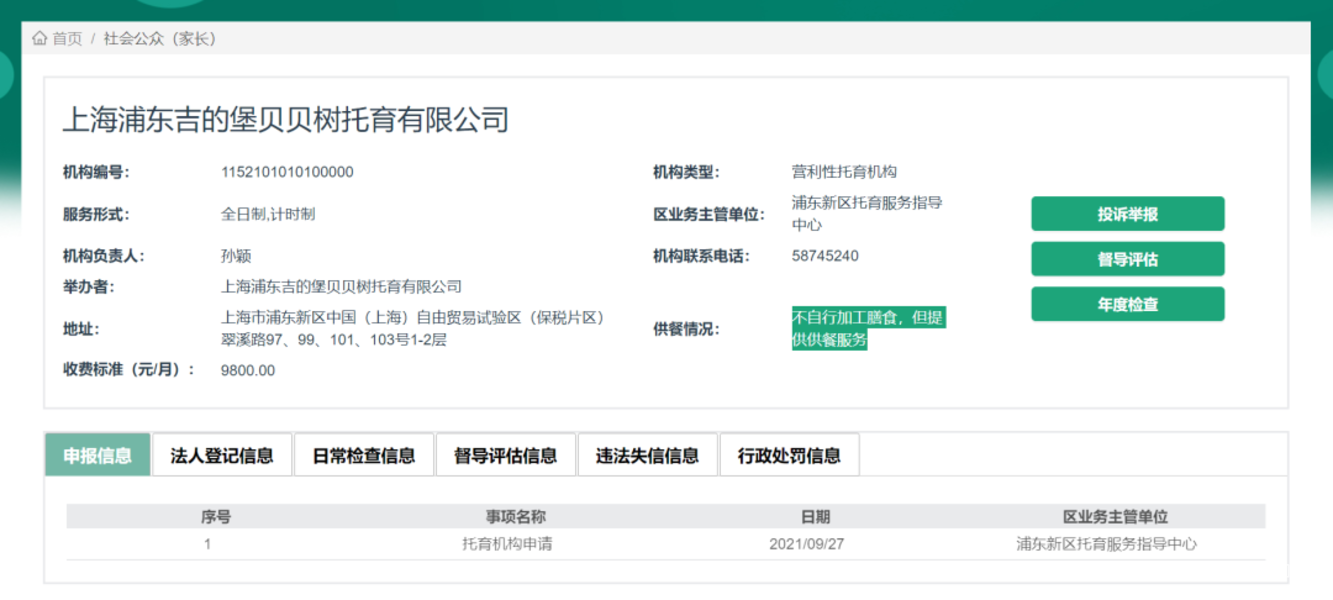The image size is (1333, 600).
Task: Click the company title 上海浦东吉的堡贝贝树托育有限公司
Action: (286, 120)
